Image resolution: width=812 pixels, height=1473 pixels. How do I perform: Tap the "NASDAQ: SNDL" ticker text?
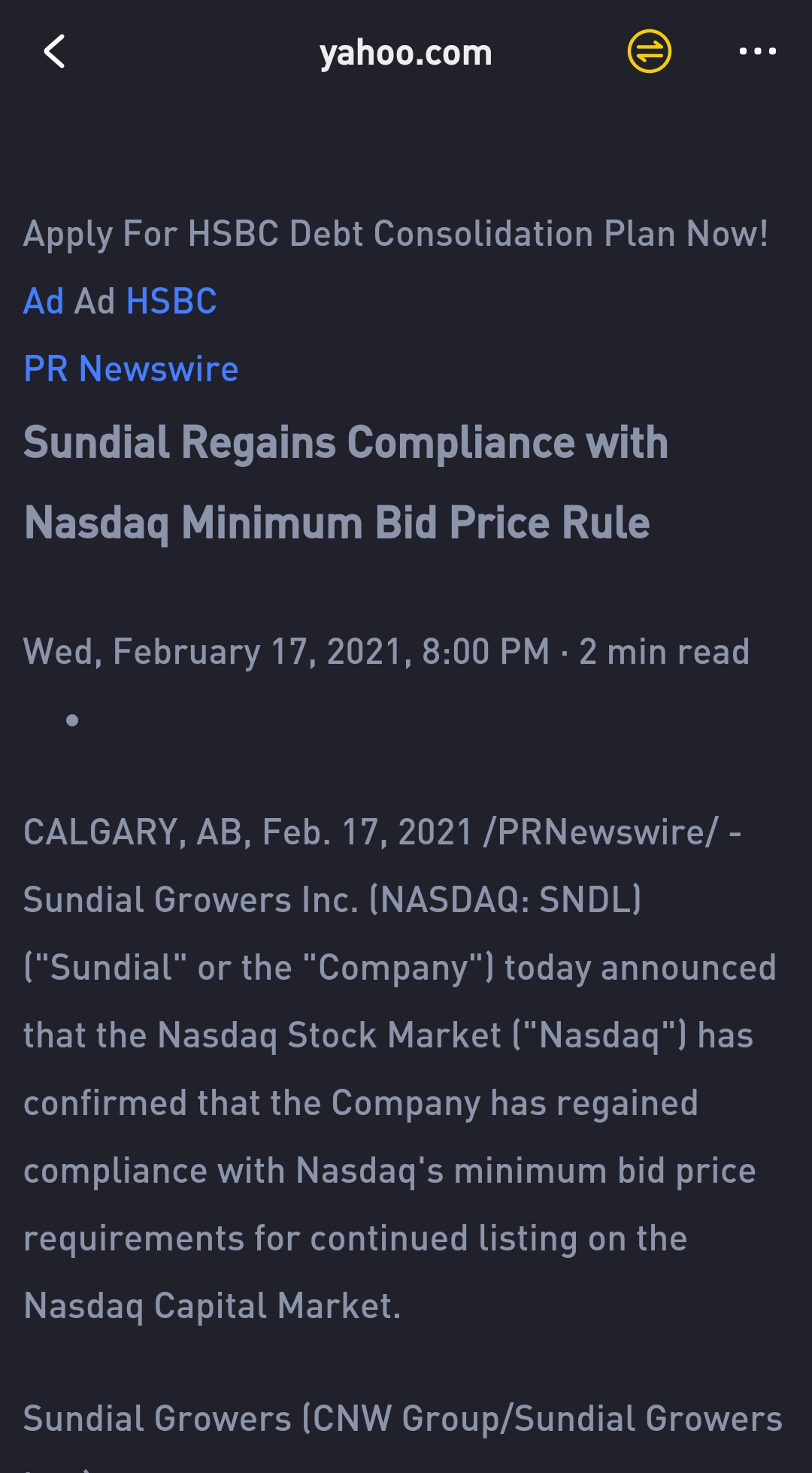505,900
